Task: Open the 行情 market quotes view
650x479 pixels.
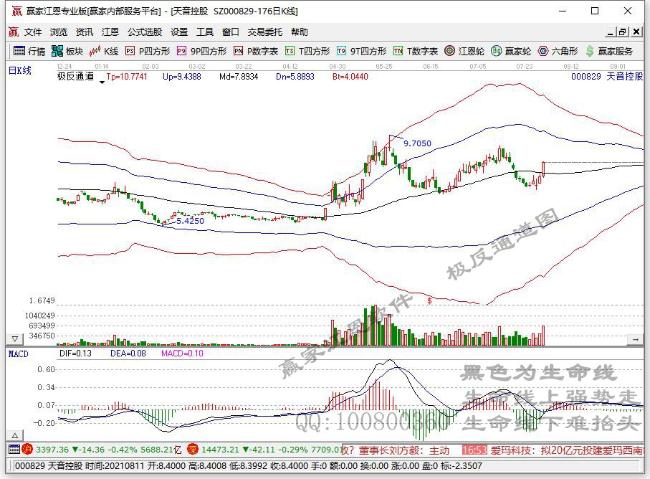Action: coord(29,51)
